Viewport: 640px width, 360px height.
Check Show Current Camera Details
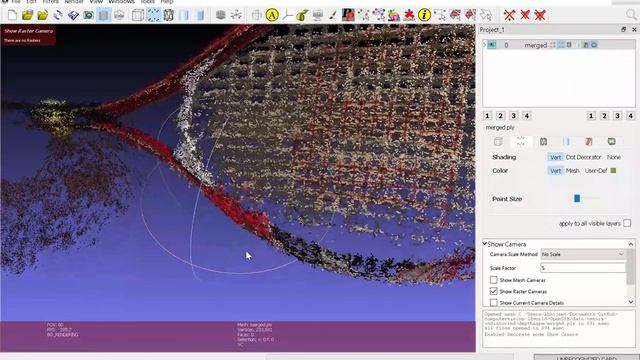[493, 302]
